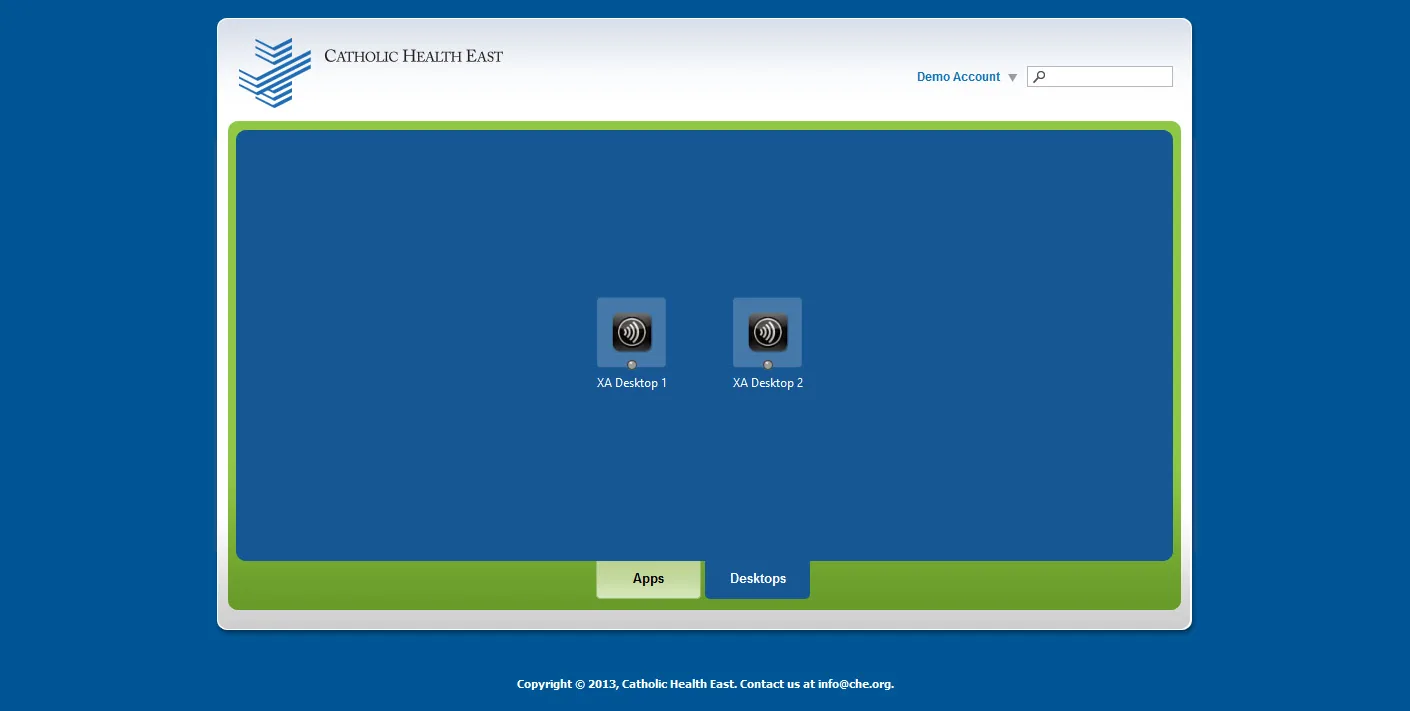Click the Catholic Health East logo

coord(275,72)
